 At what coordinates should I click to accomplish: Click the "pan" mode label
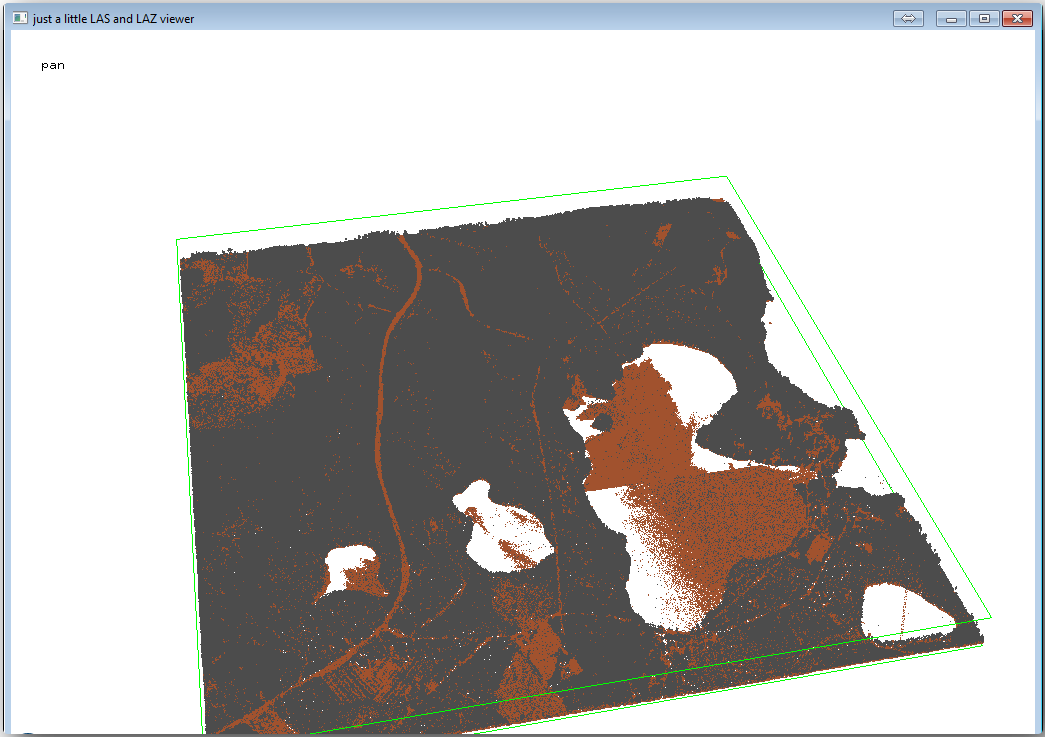coord(53,66)
